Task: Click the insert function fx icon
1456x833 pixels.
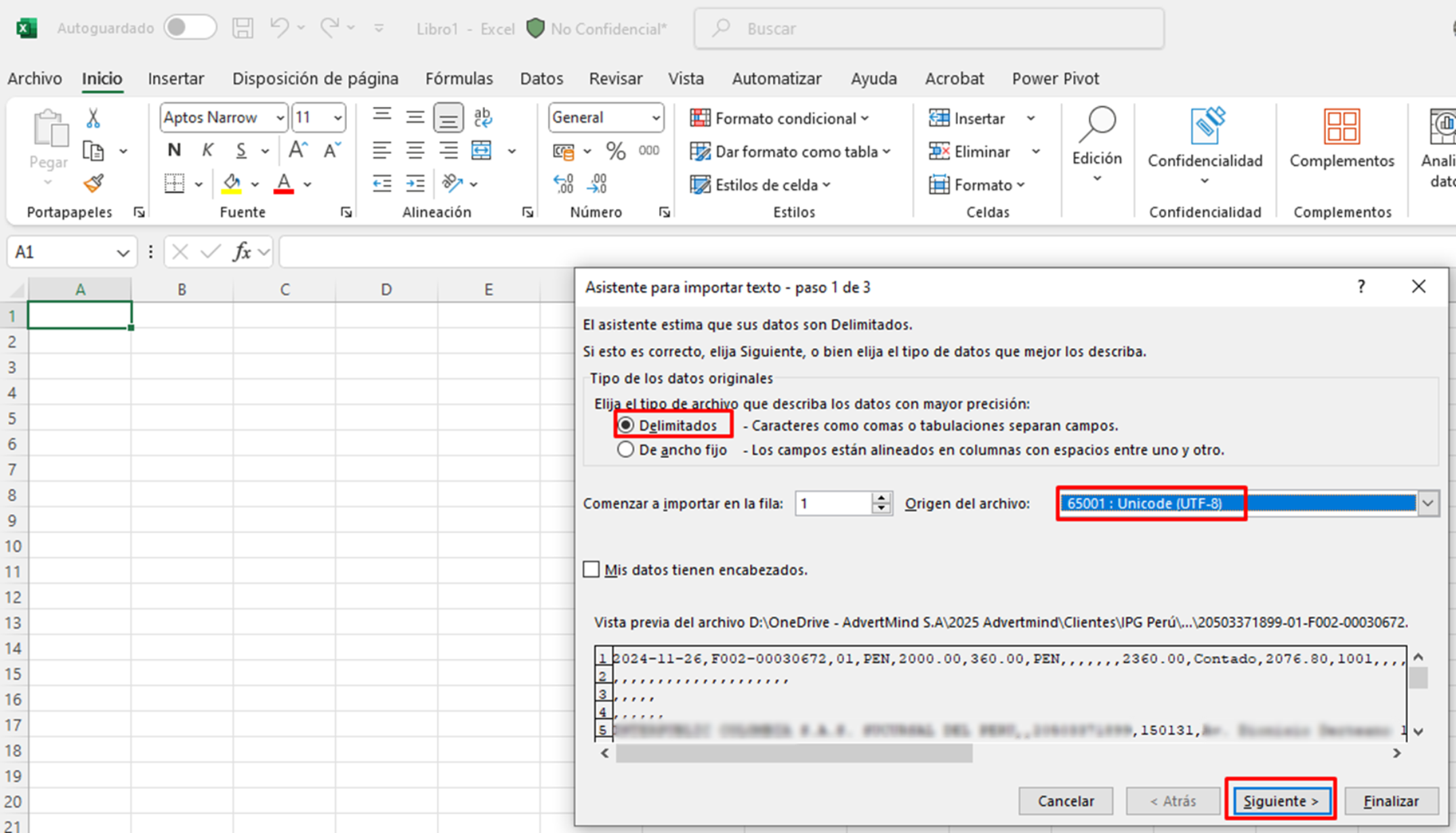Action: 242,253
